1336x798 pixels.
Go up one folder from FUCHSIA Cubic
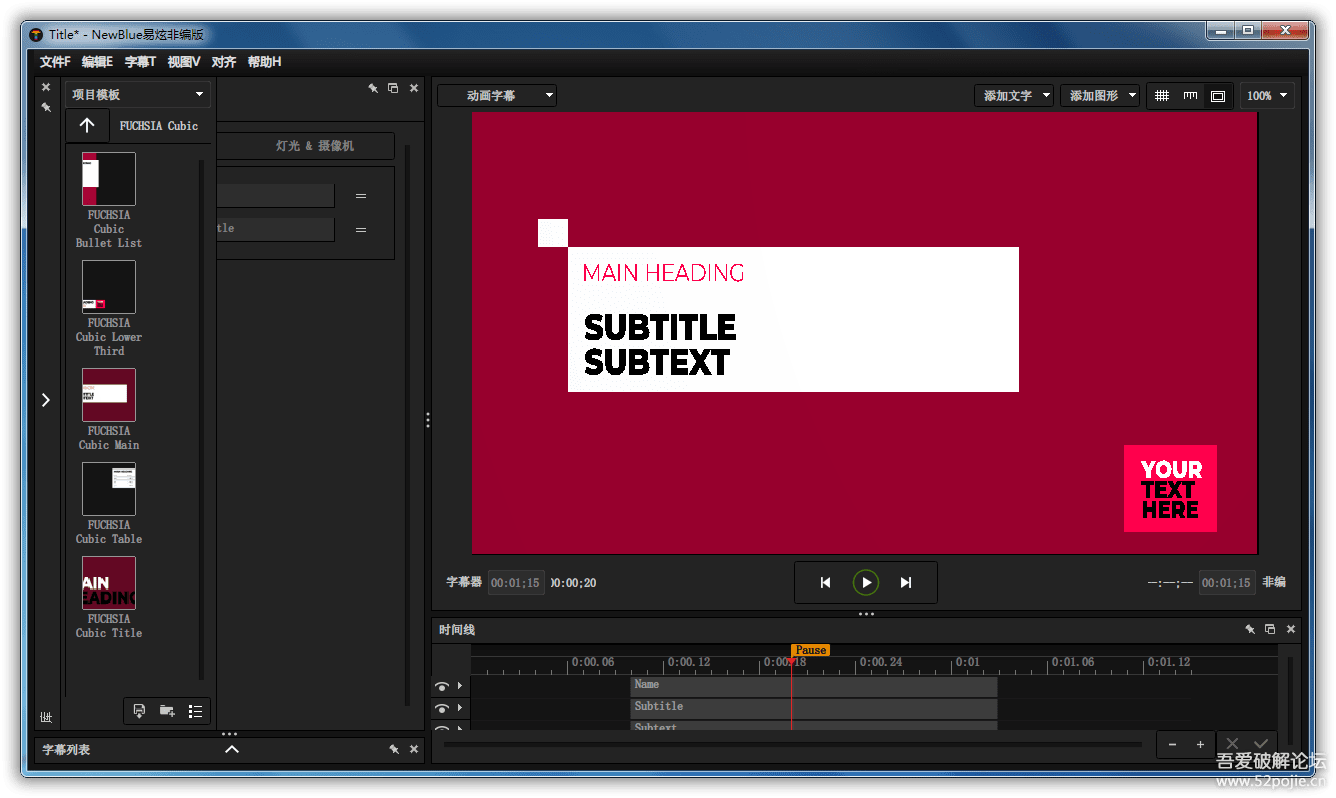click(87, 126)
